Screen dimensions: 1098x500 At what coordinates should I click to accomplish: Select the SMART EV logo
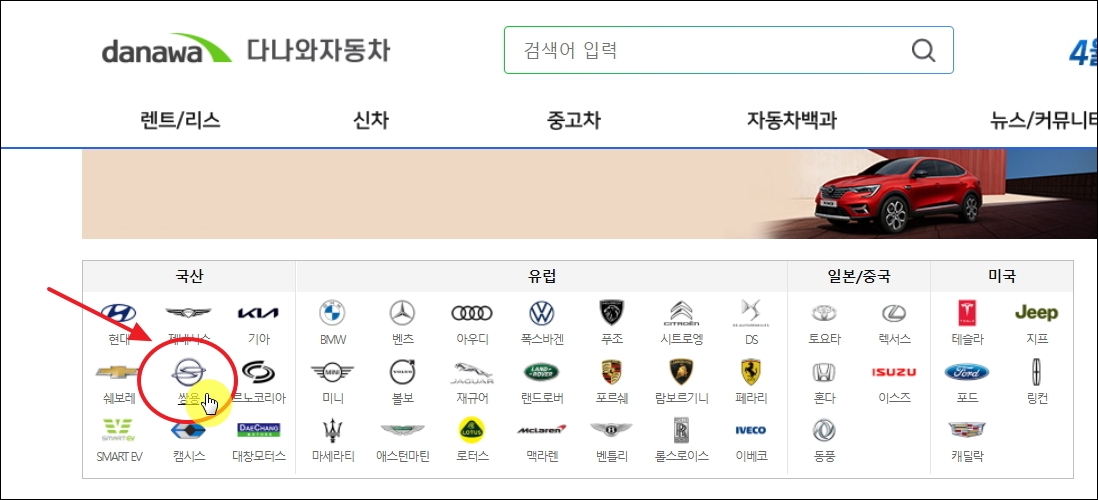coord(118,430)
